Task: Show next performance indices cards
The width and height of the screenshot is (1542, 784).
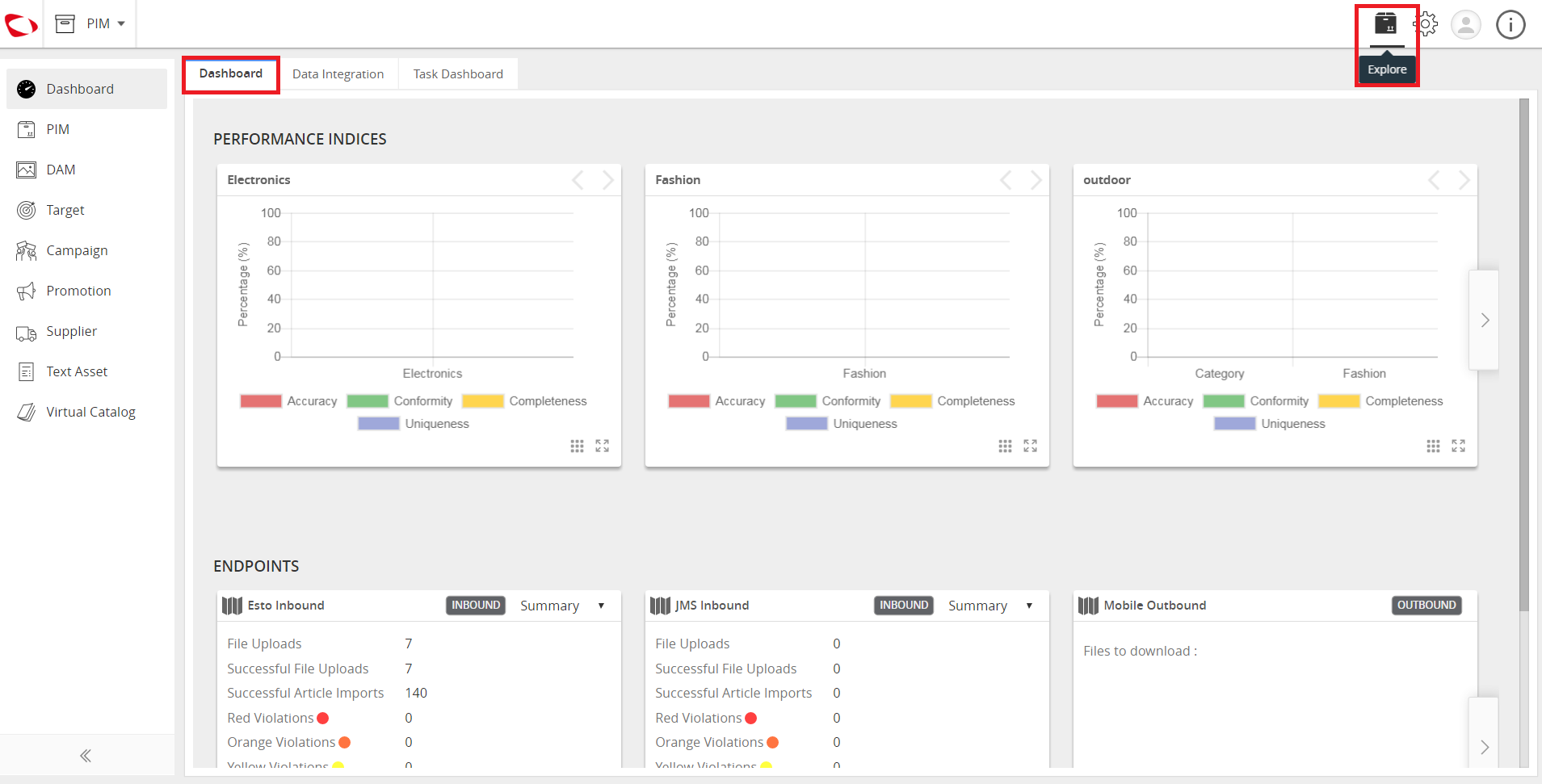Action: coord(1484,321)
